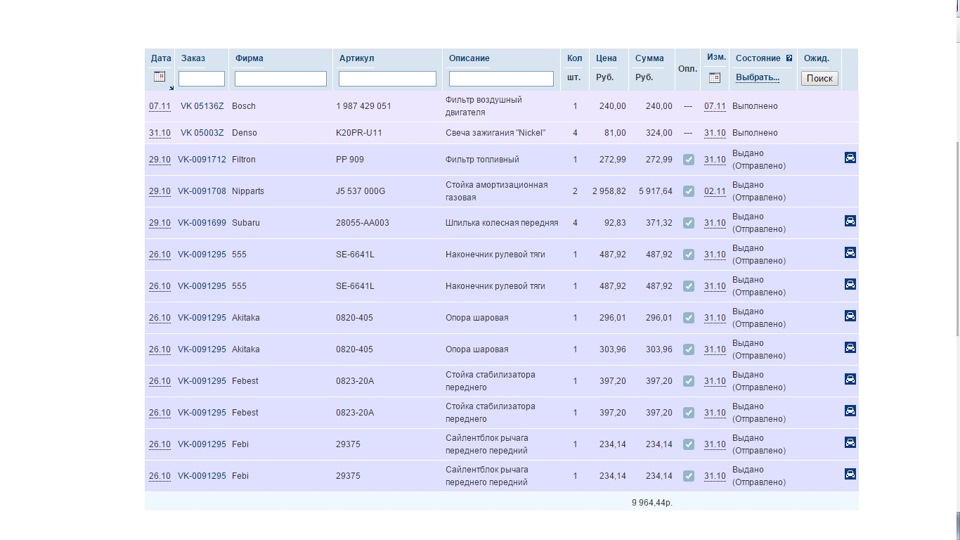Click the car icon in Akitaka 296,01 row

[850, 315]
